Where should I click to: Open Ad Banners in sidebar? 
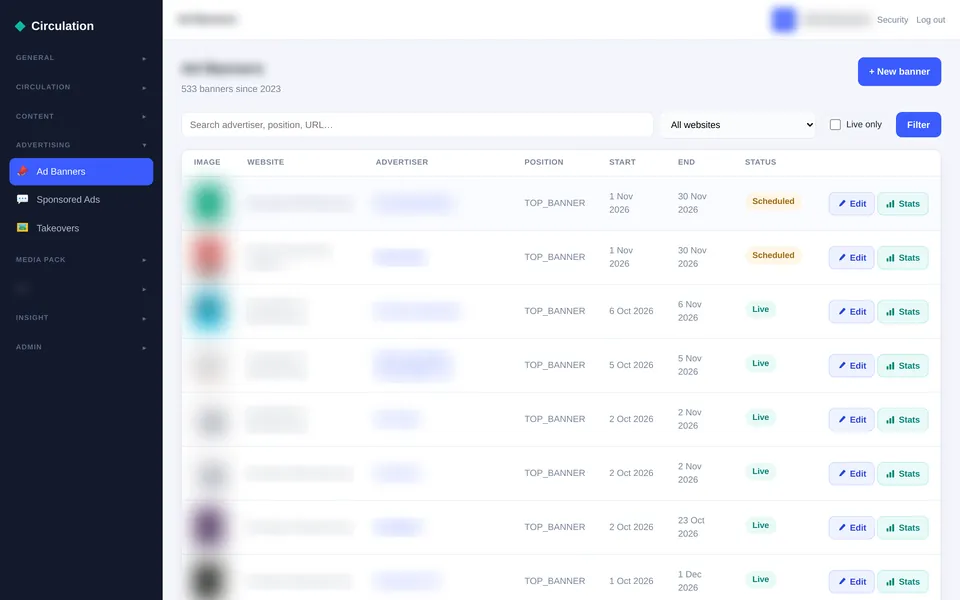coord(81,171)
